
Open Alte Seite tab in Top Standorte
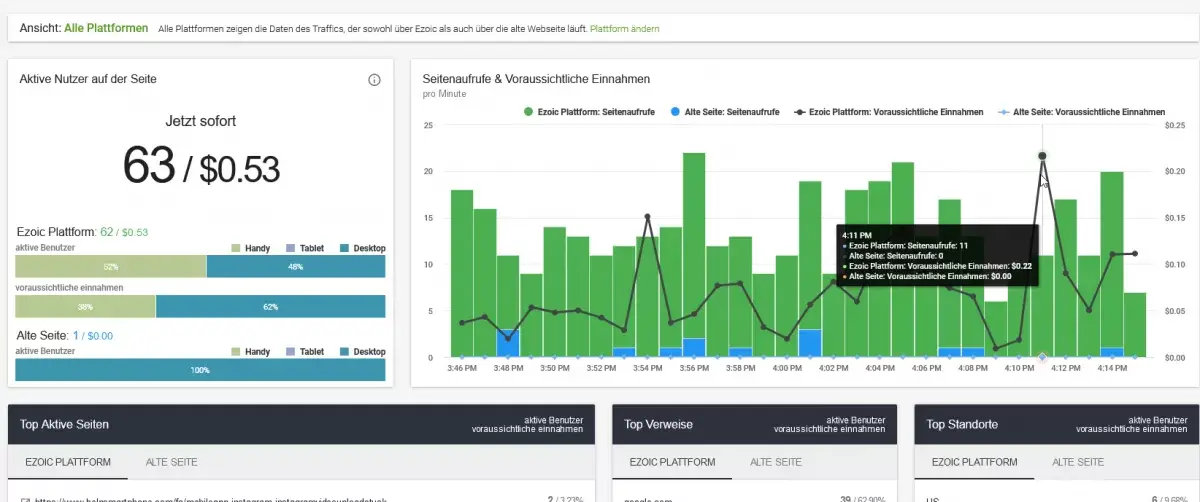1078,462
